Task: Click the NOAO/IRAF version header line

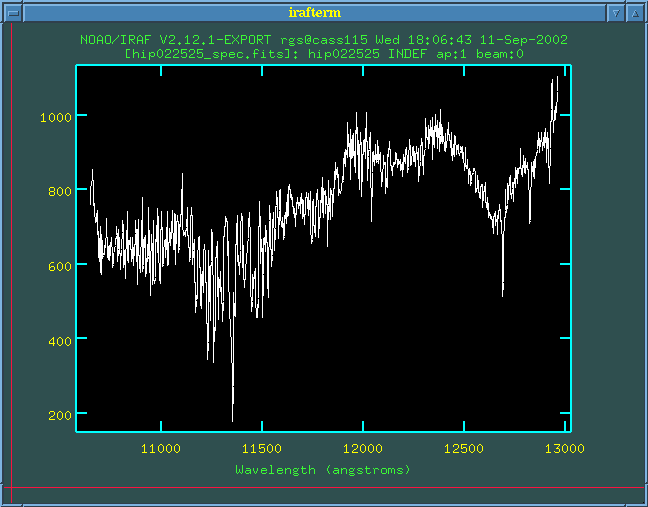Action: tap(324, 40)
